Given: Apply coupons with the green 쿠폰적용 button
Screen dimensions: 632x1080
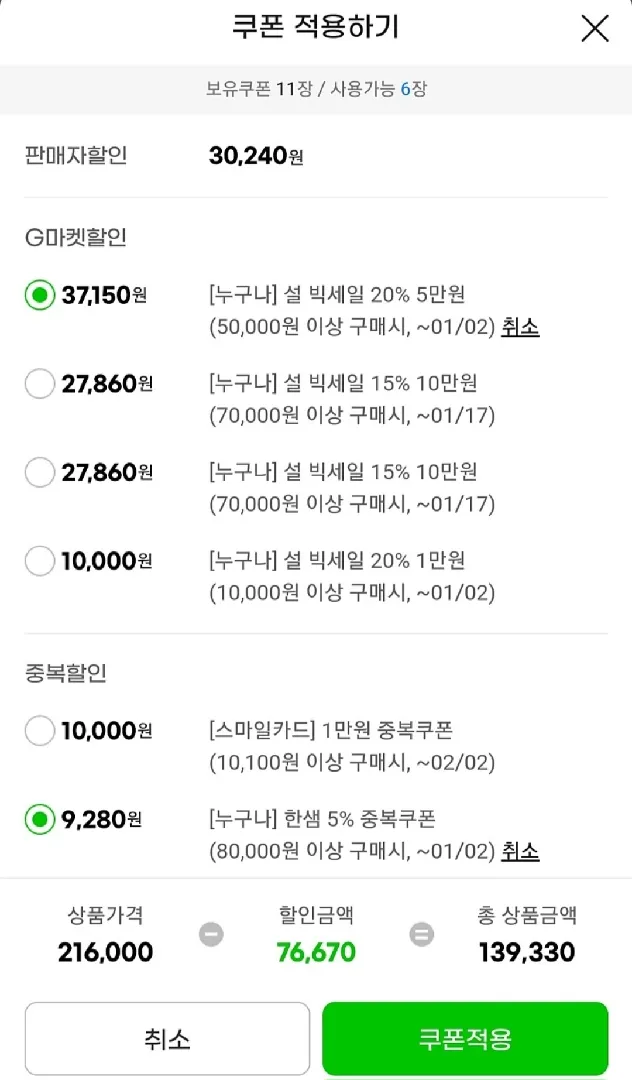Looking at the screenshot, I should click(465, 1039).
